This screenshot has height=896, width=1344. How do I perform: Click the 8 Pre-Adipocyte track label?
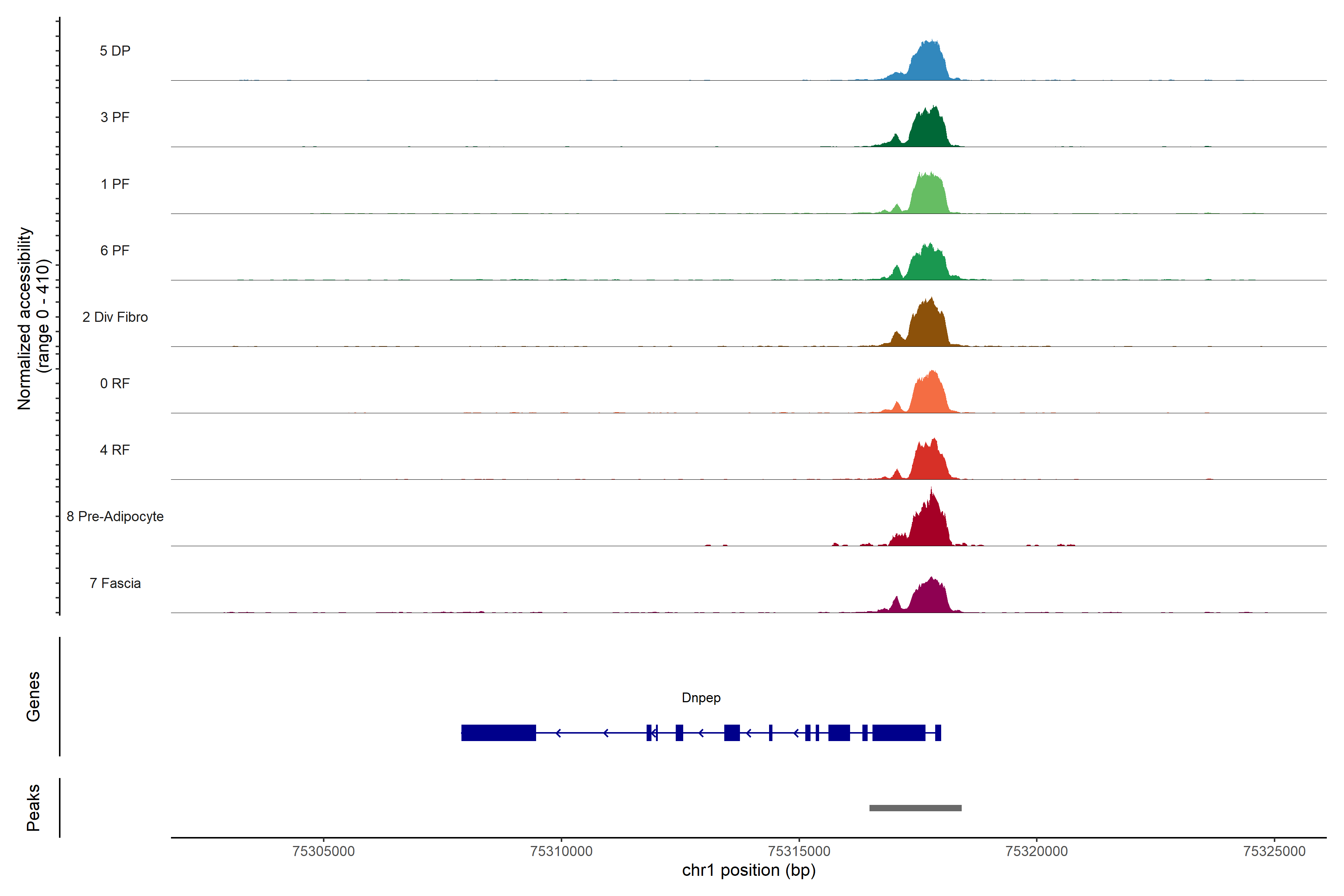coord(115,517)
